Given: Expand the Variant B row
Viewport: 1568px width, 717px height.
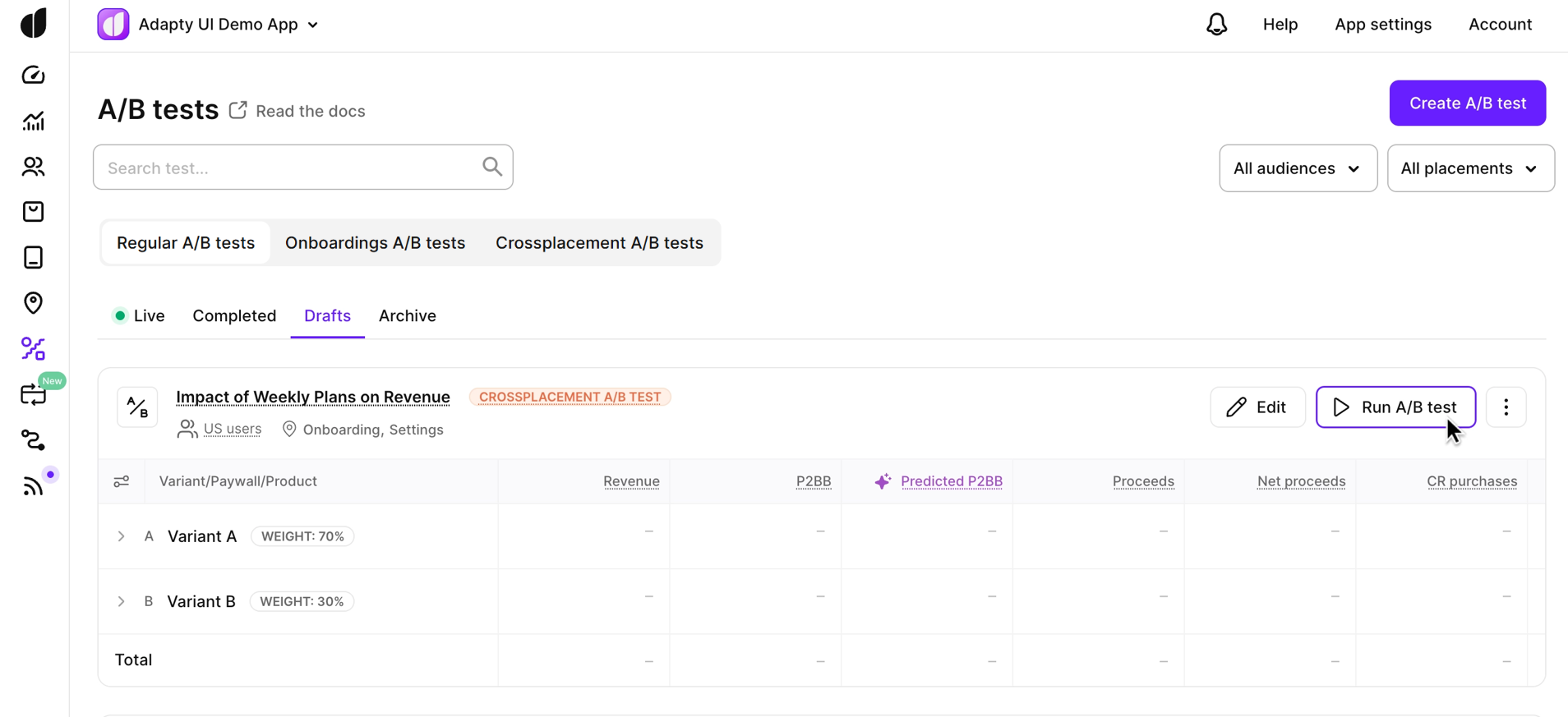Looking at the screenshot, I should pyautogui.click(x=122, y=601).
